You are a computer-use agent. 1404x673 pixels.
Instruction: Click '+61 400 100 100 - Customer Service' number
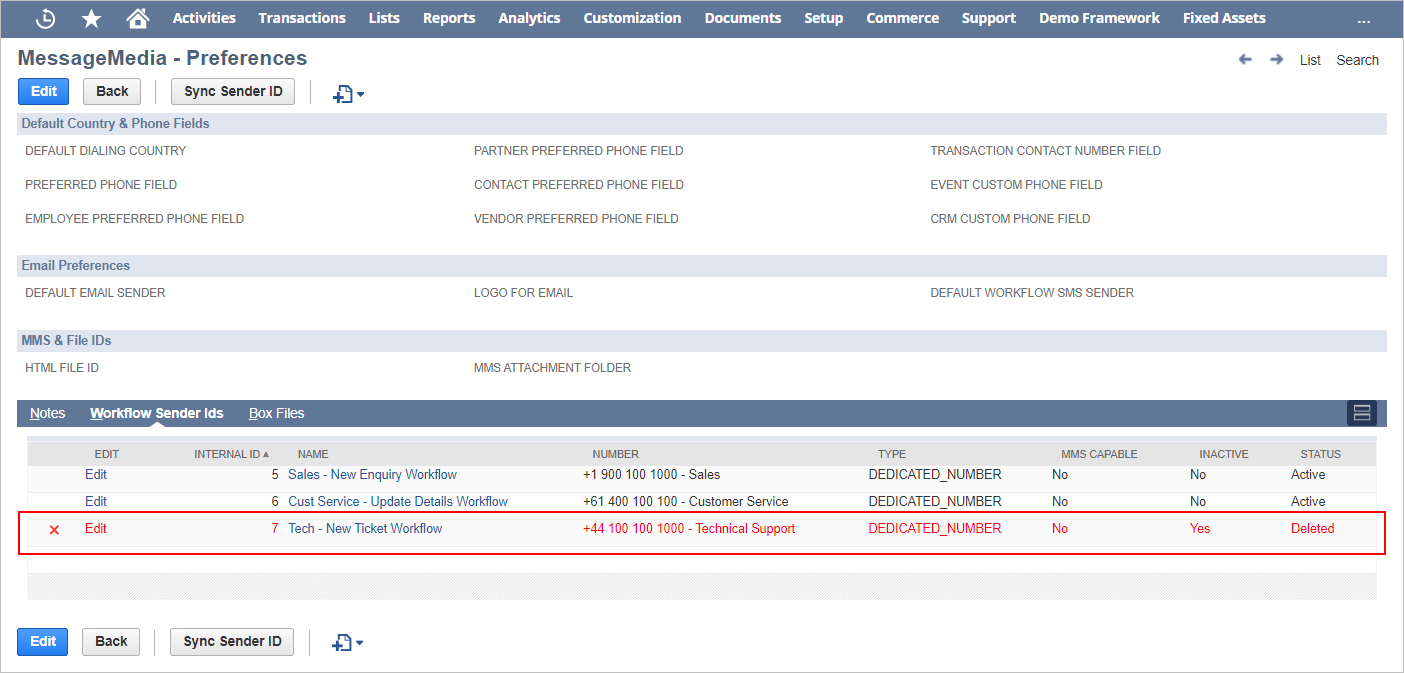coord(686,502)
